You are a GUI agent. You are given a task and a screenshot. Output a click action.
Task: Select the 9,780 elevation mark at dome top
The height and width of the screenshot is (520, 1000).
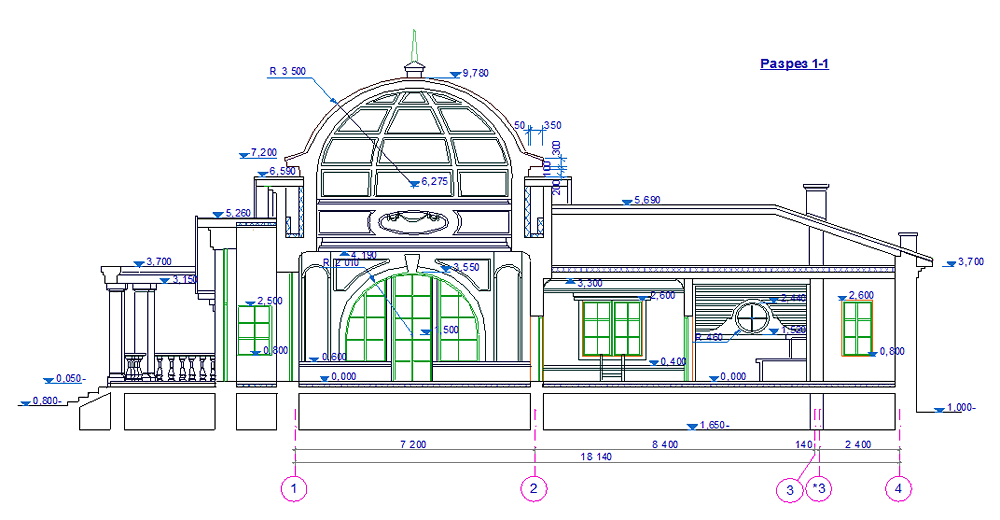pos(471,73)
